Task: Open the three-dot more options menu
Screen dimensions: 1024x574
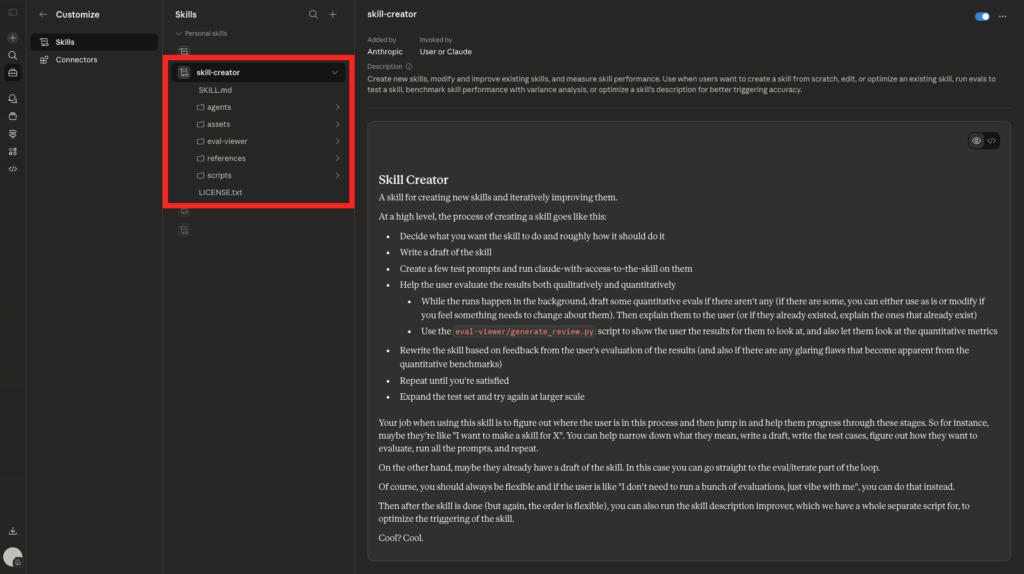Action: [x=1002, y=16]
